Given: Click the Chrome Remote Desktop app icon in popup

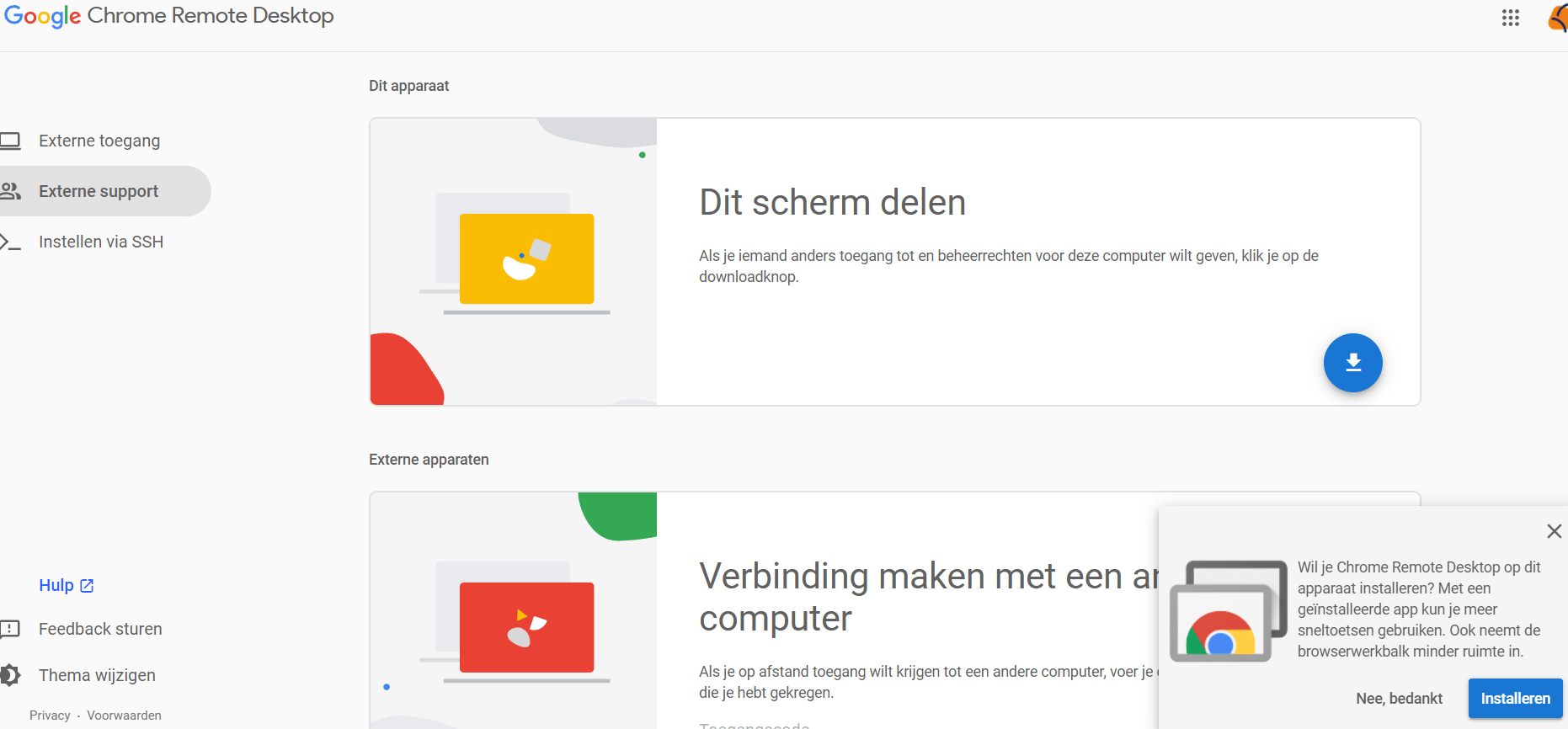Looking at the screenshot, I should click(x=1229, y=610).
